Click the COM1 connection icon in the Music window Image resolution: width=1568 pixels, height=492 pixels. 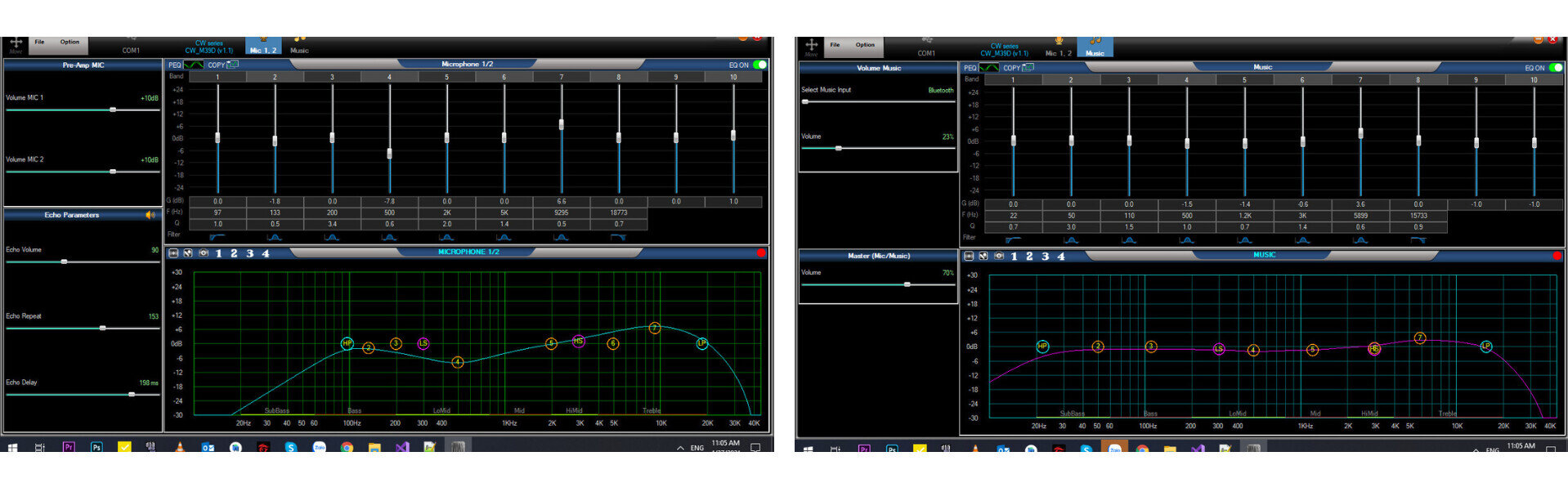point(926,41)
